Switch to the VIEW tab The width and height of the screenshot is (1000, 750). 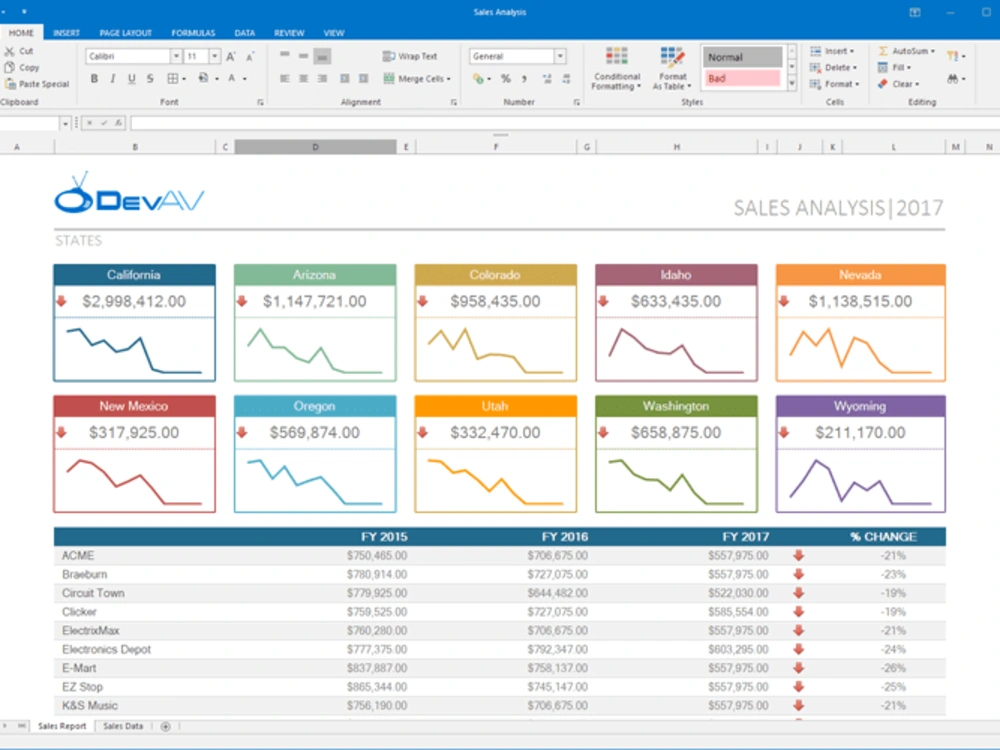(334, 33)
